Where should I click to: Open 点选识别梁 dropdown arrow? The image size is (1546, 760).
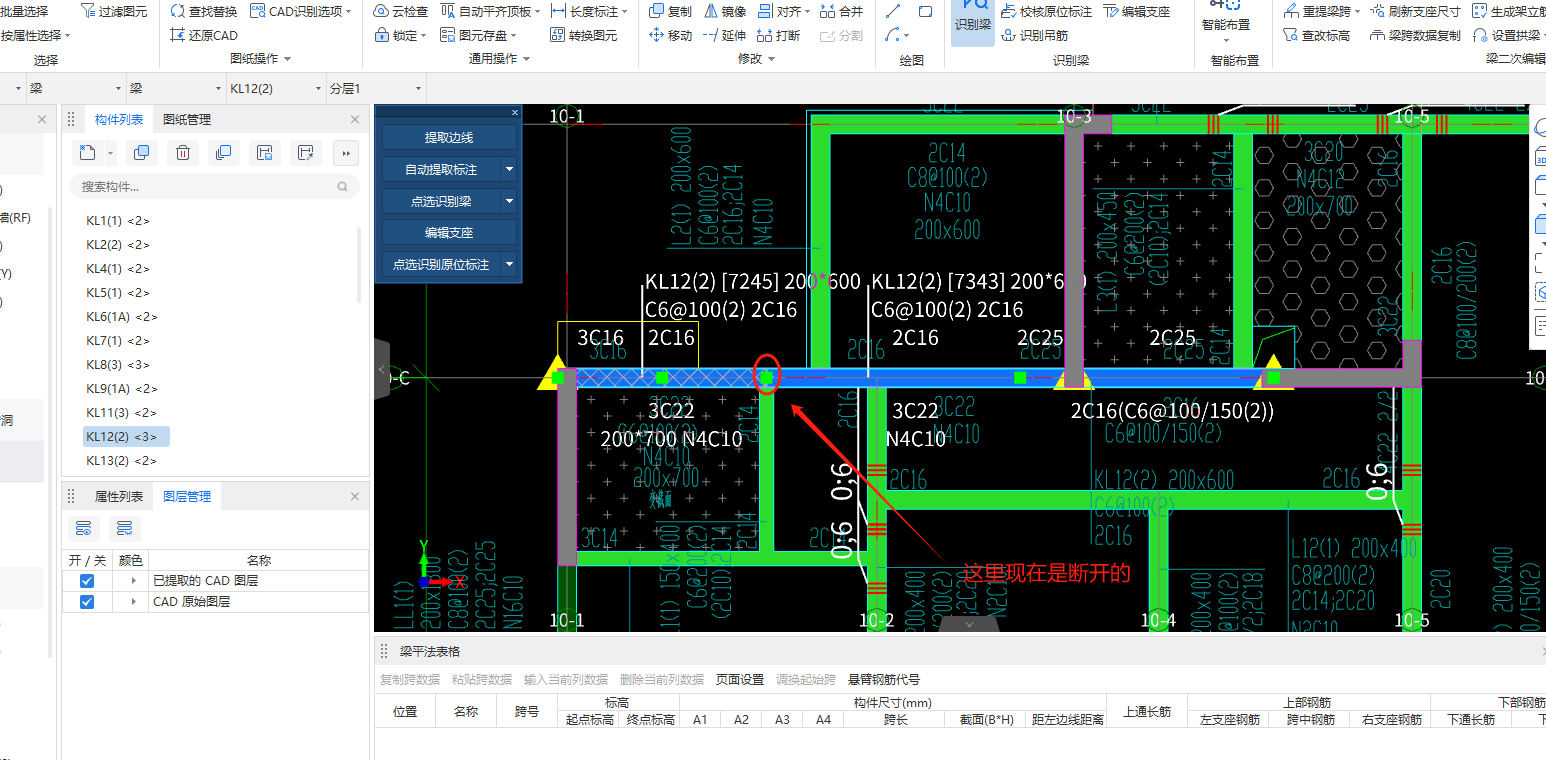(509, 201)
